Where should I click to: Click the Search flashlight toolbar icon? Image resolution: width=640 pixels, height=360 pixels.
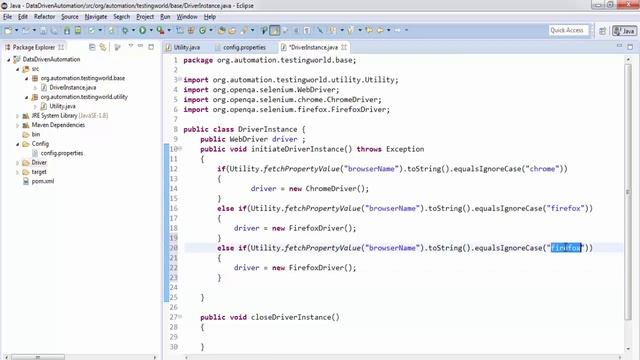244,30
